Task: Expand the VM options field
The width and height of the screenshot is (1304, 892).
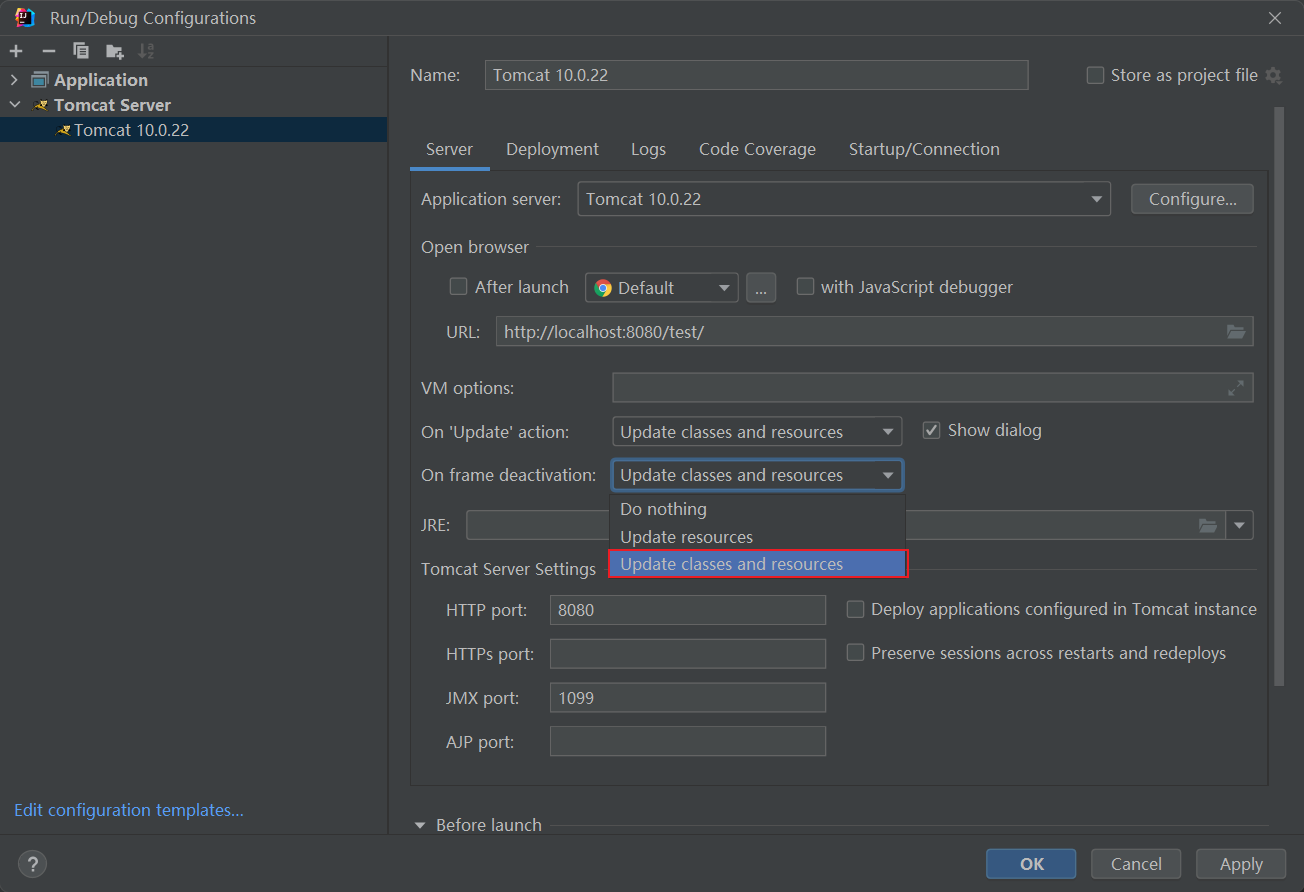Action: click(x=1236, y=388)
